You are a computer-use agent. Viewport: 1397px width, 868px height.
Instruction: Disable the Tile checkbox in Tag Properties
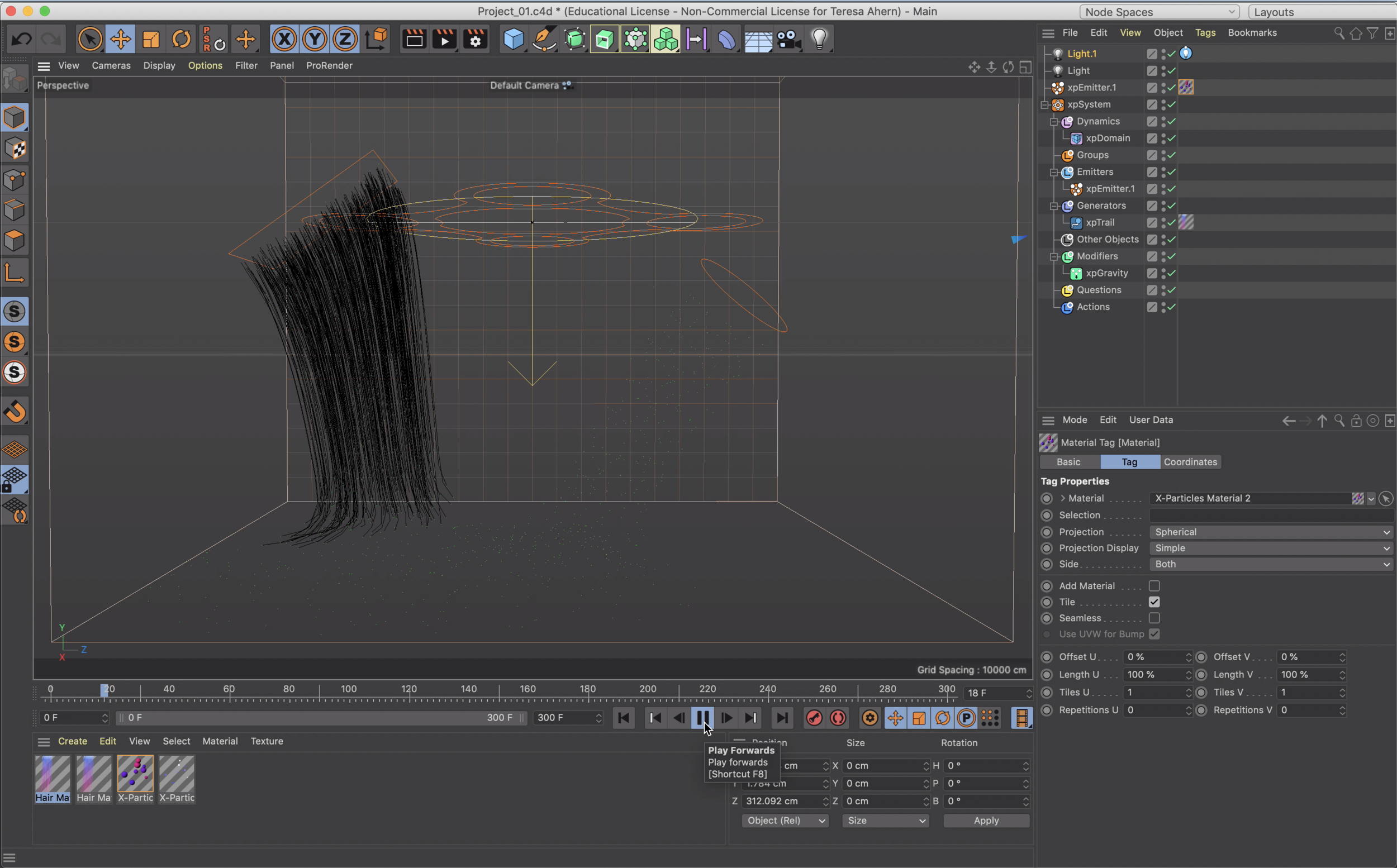point(1156,602)
